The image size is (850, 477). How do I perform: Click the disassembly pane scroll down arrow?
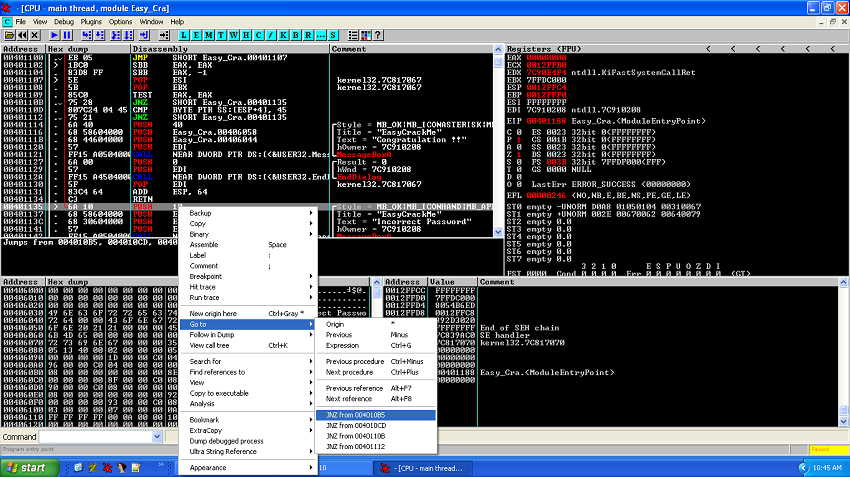point(498,232)
